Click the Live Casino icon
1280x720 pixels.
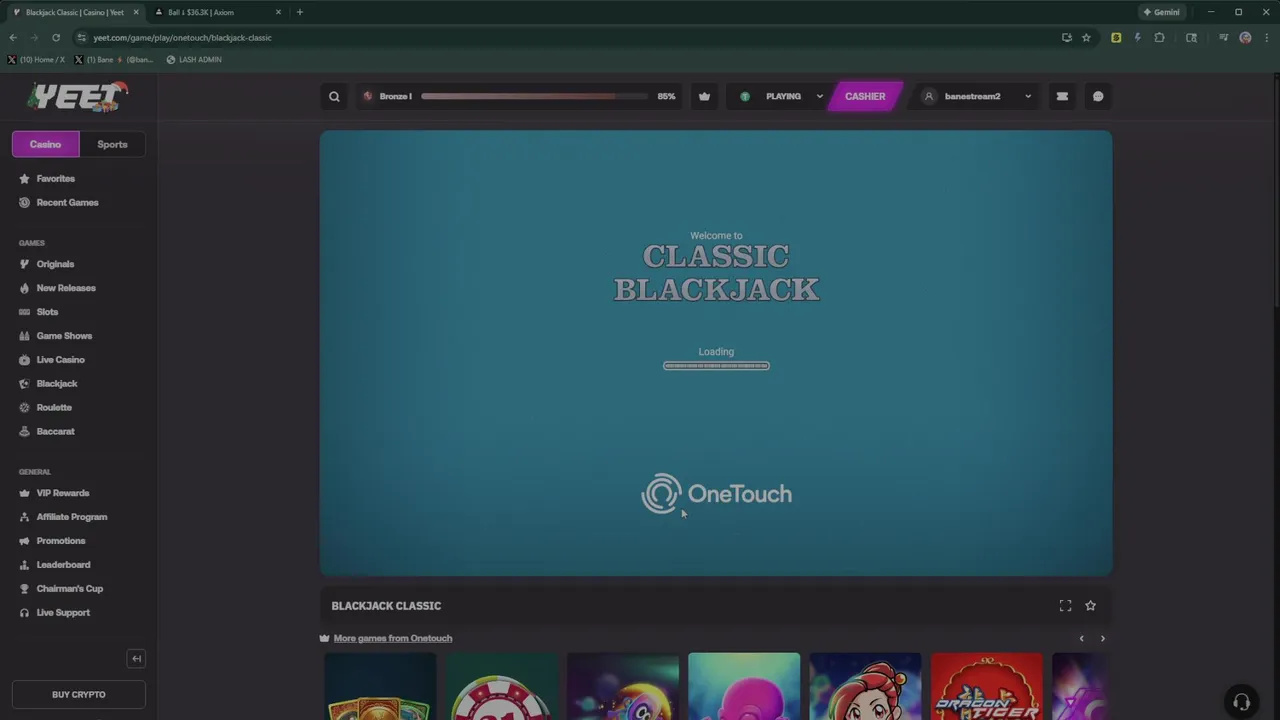(25, 360)
